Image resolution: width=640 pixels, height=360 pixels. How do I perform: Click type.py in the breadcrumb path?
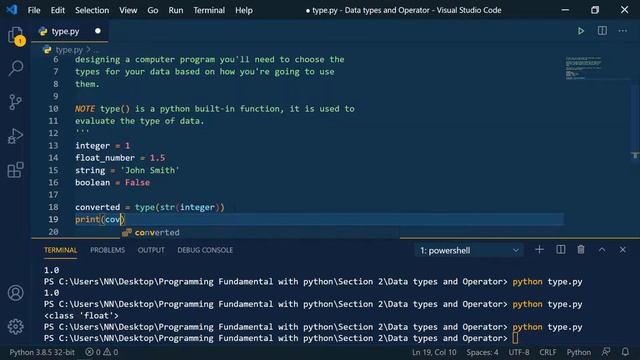(69, 50)
